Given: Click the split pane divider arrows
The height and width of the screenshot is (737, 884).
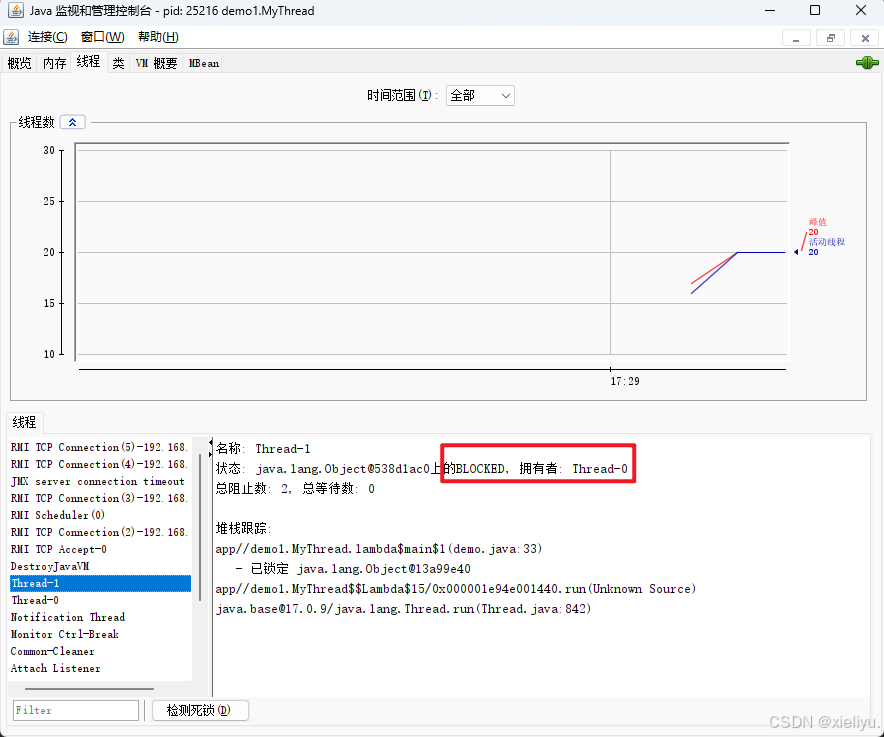Looking at the screenshot, I should tap(211, 448).
